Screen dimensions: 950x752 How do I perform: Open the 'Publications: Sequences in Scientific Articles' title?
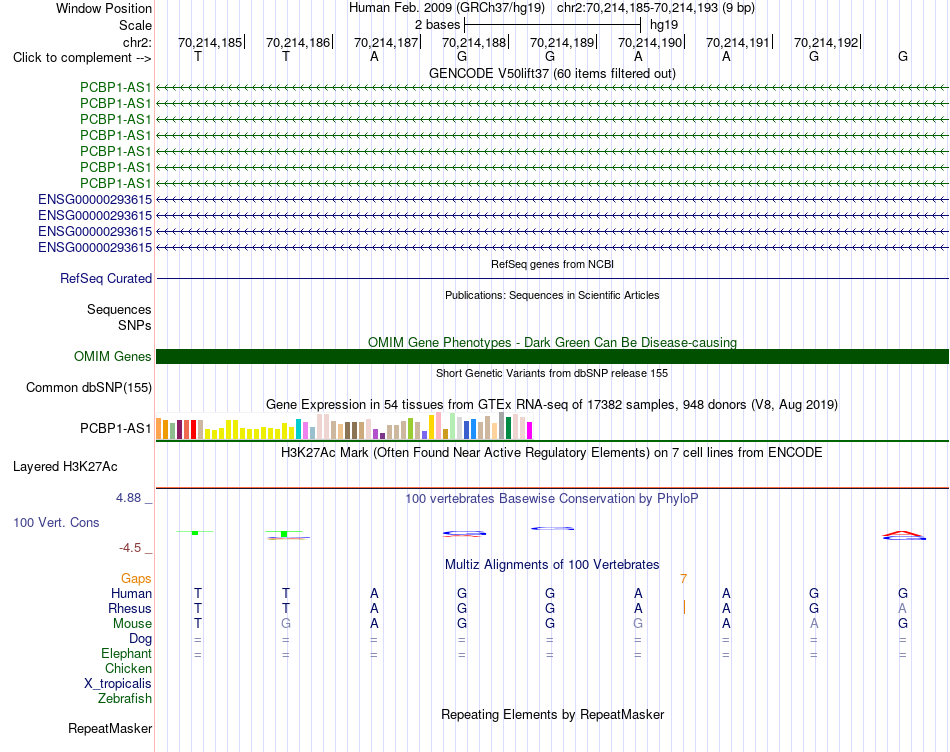click(552, 295)
